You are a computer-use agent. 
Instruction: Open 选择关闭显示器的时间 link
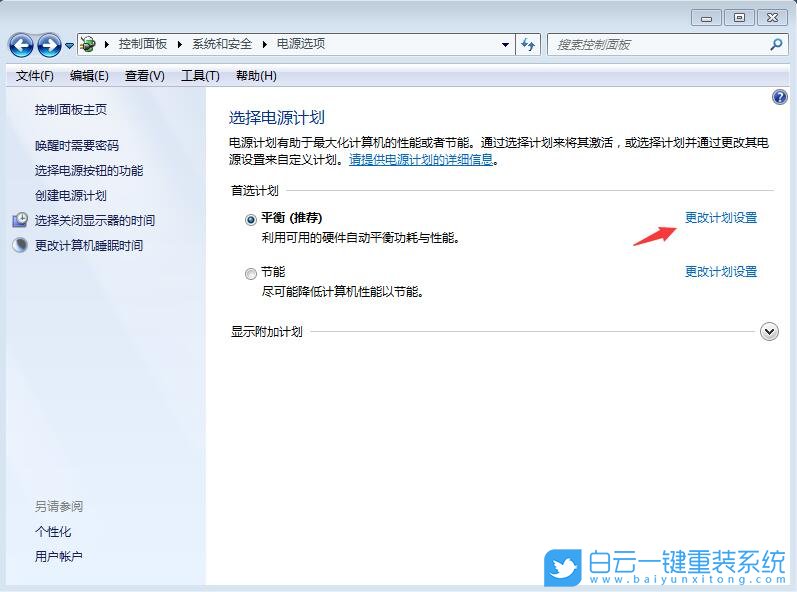pos(95,221)
